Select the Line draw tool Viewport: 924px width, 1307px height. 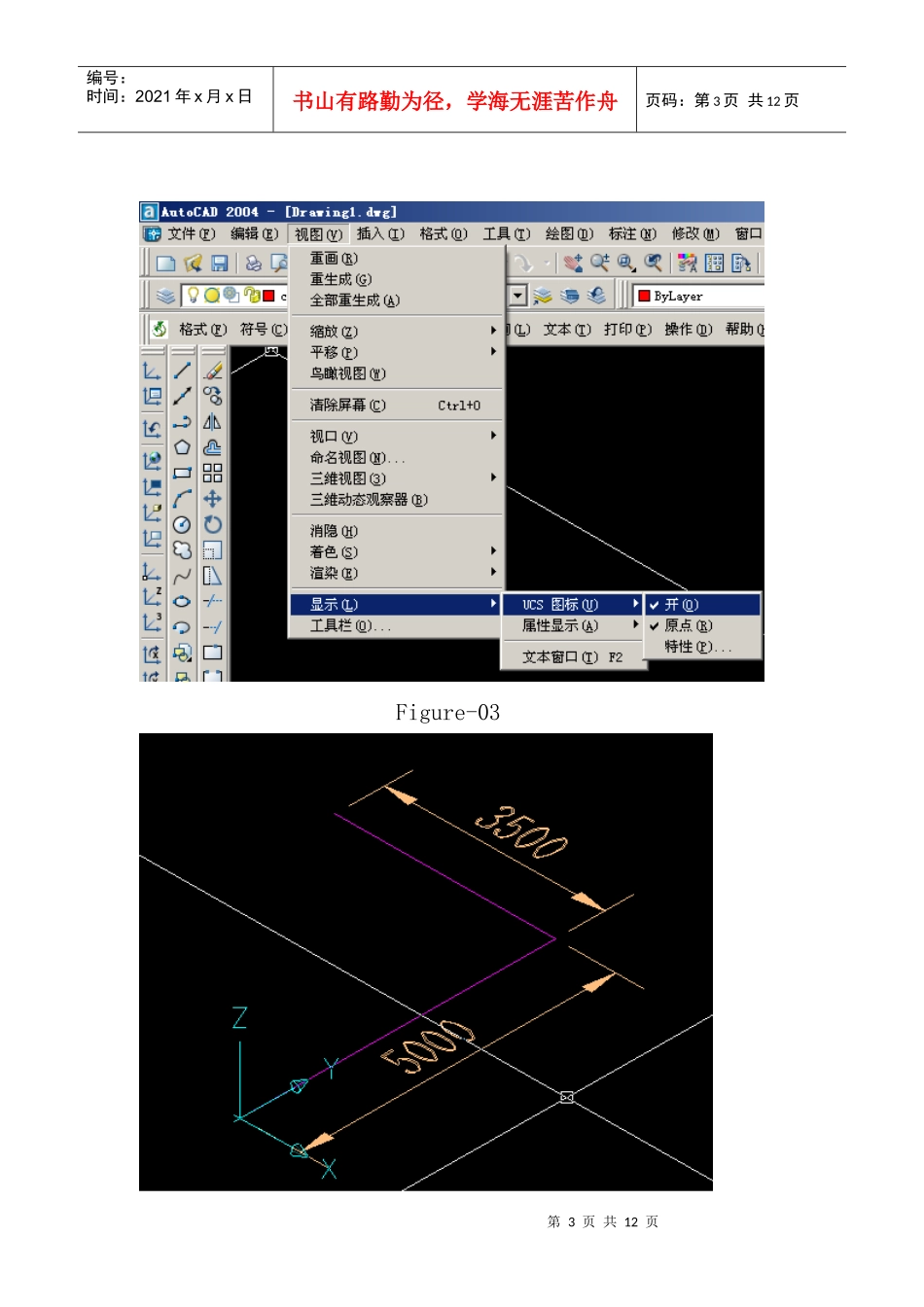182,371
